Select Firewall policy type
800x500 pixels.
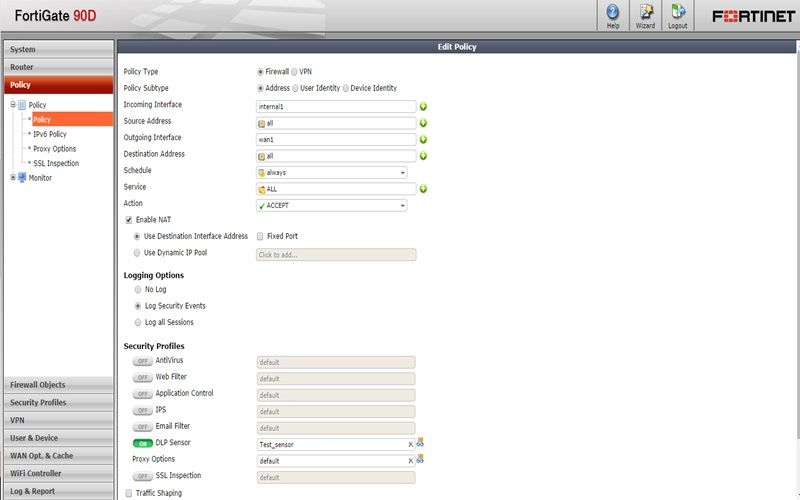260,72
